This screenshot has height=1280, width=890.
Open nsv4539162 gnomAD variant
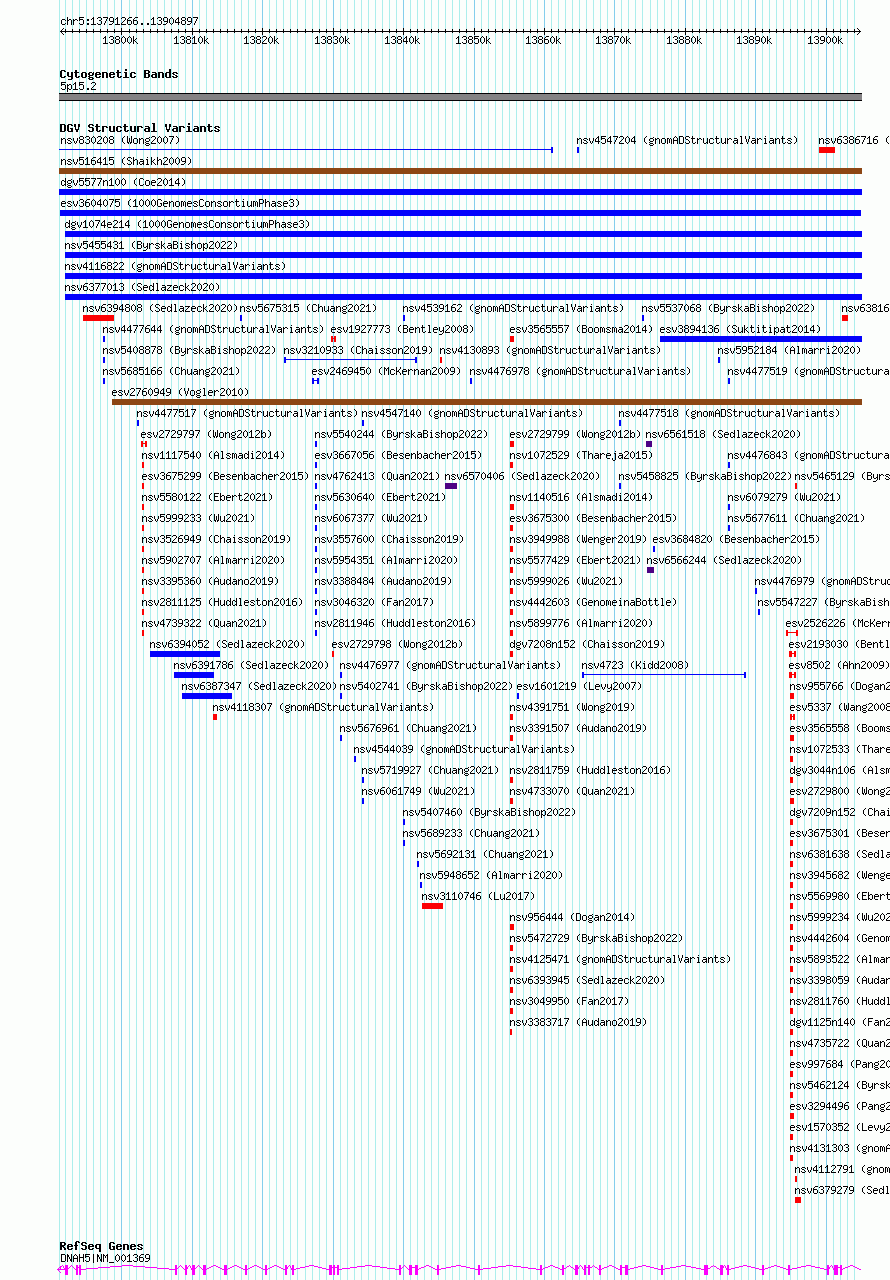(513, 308)
